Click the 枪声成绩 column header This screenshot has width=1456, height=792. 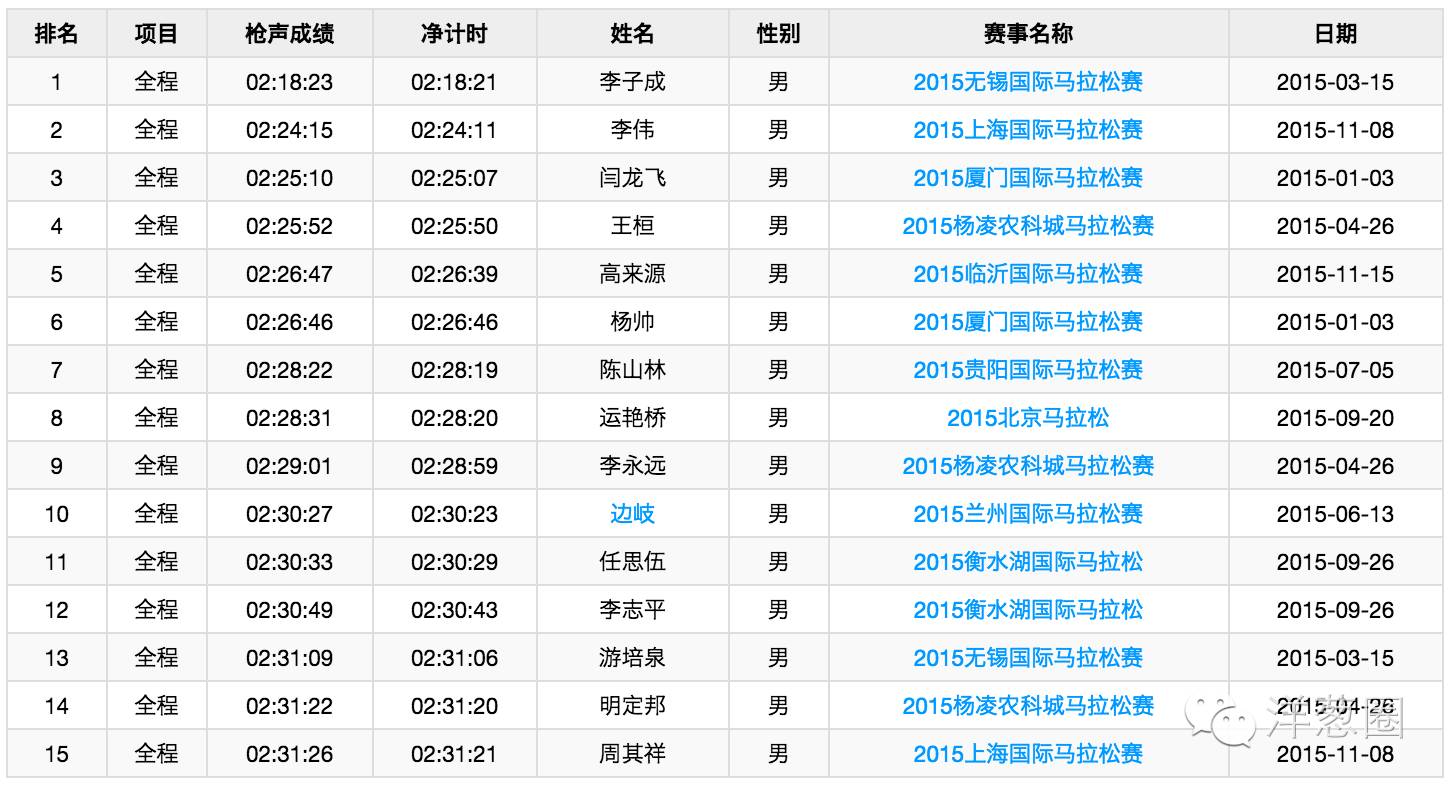(289, 34)
